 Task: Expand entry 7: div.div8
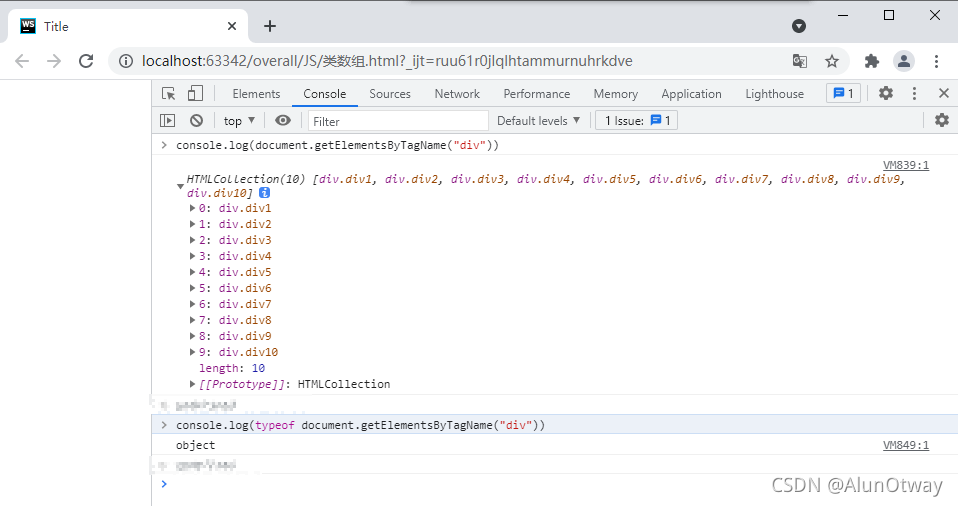(x=192, y=320)
